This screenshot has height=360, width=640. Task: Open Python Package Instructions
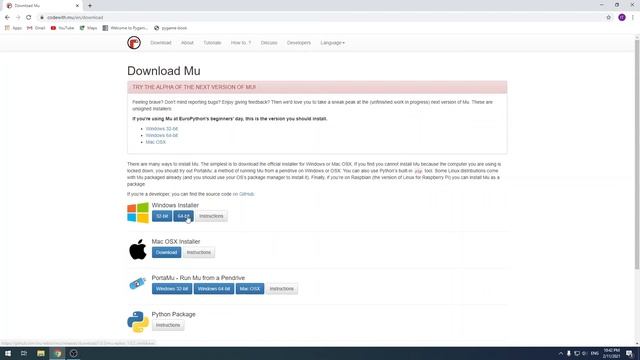(x=168, y=325)
